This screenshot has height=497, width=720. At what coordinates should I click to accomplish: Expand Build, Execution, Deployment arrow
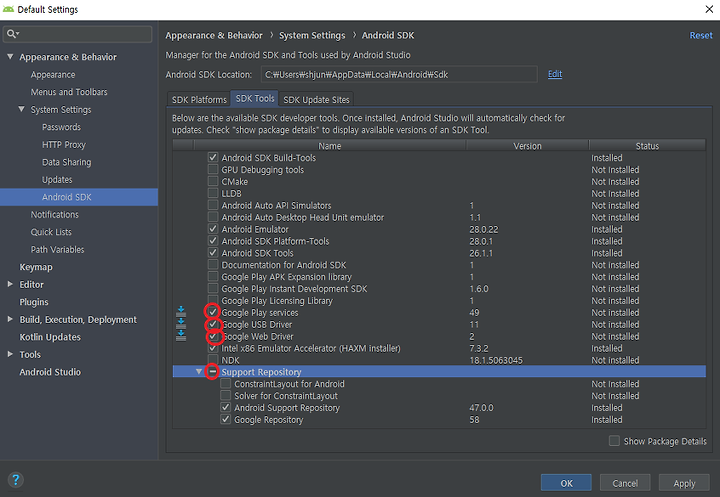point(10,319)
